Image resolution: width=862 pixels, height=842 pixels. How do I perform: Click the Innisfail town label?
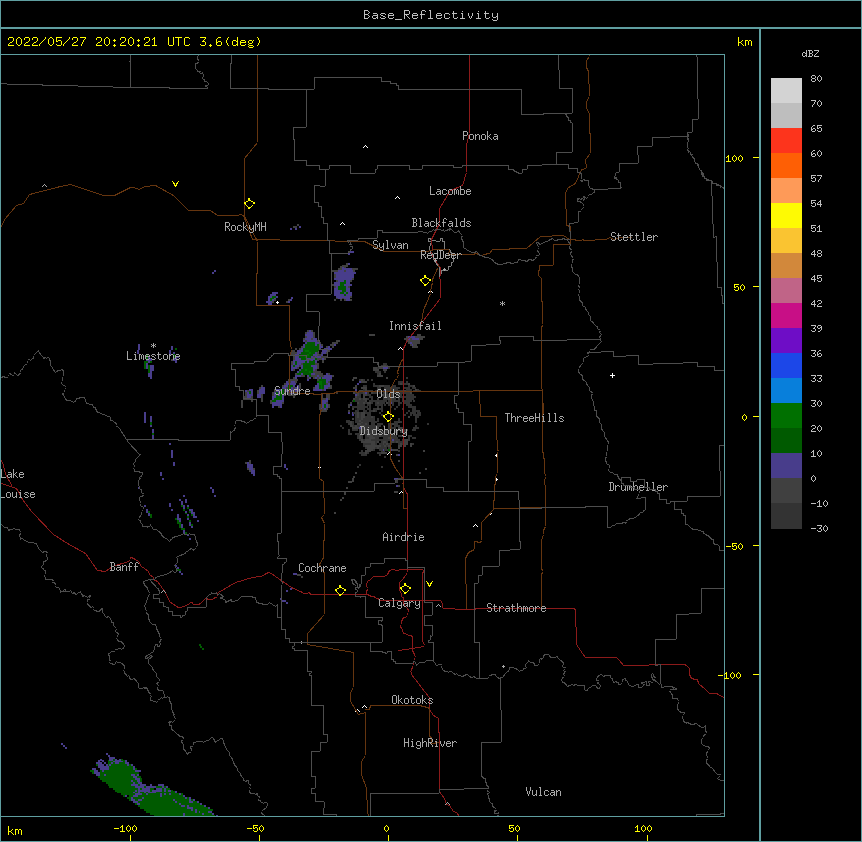[x=415, y=326]
